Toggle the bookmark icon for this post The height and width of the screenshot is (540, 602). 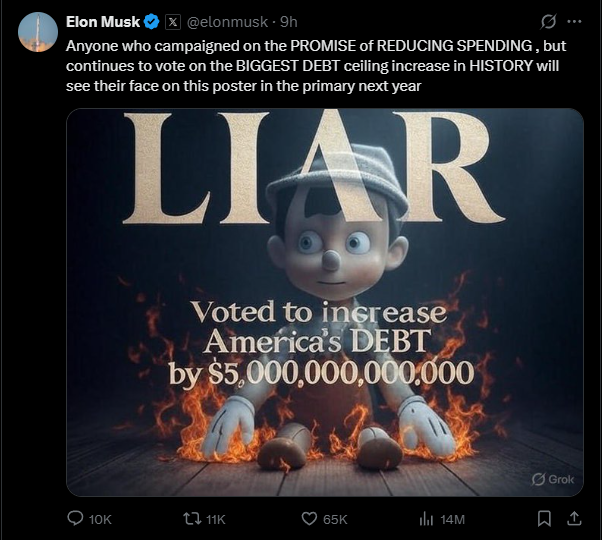pyautogui.click(x=544, y=519)
